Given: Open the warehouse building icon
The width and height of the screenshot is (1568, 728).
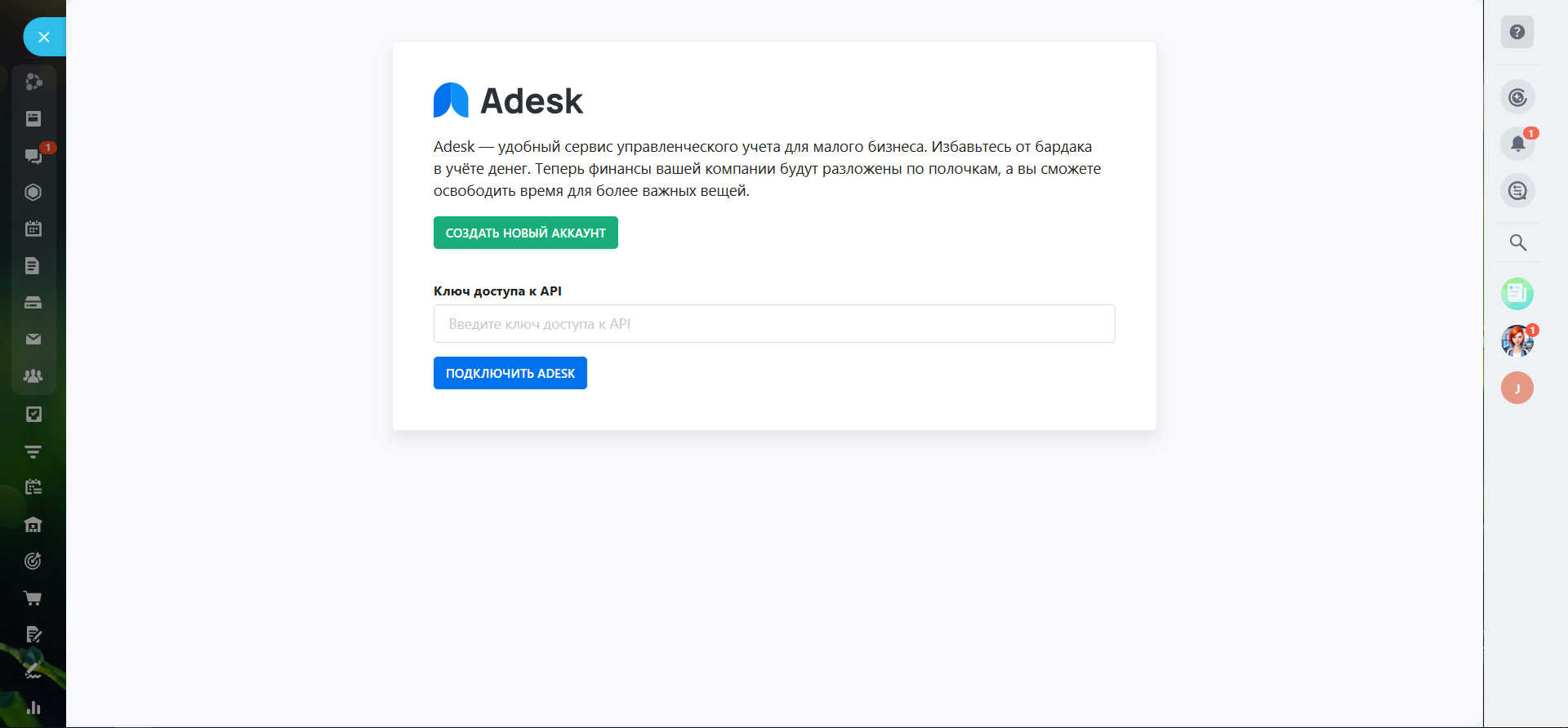Looking at the screenshot, I should point(33,525).
